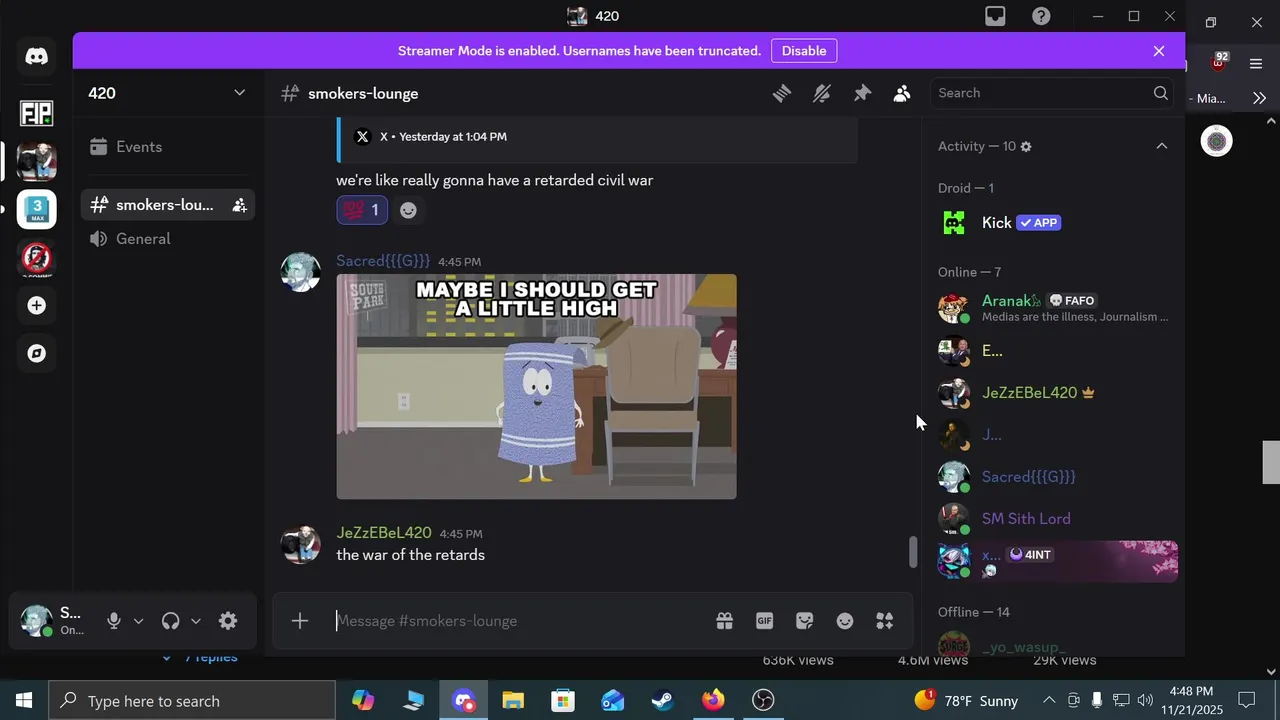Join the General voice channel
This screenshot has height=720, width=1280.
point(168,239)
